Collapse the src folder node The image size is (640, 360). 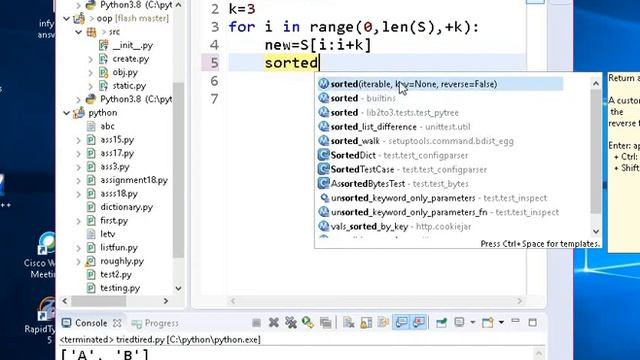coord(78,32)
